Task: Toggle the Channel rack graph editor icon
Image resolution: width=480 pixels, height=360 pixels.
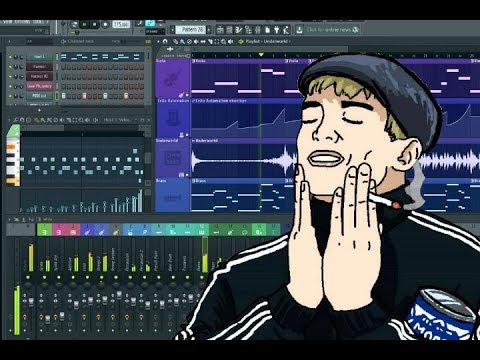Action: tap(148, 41)
